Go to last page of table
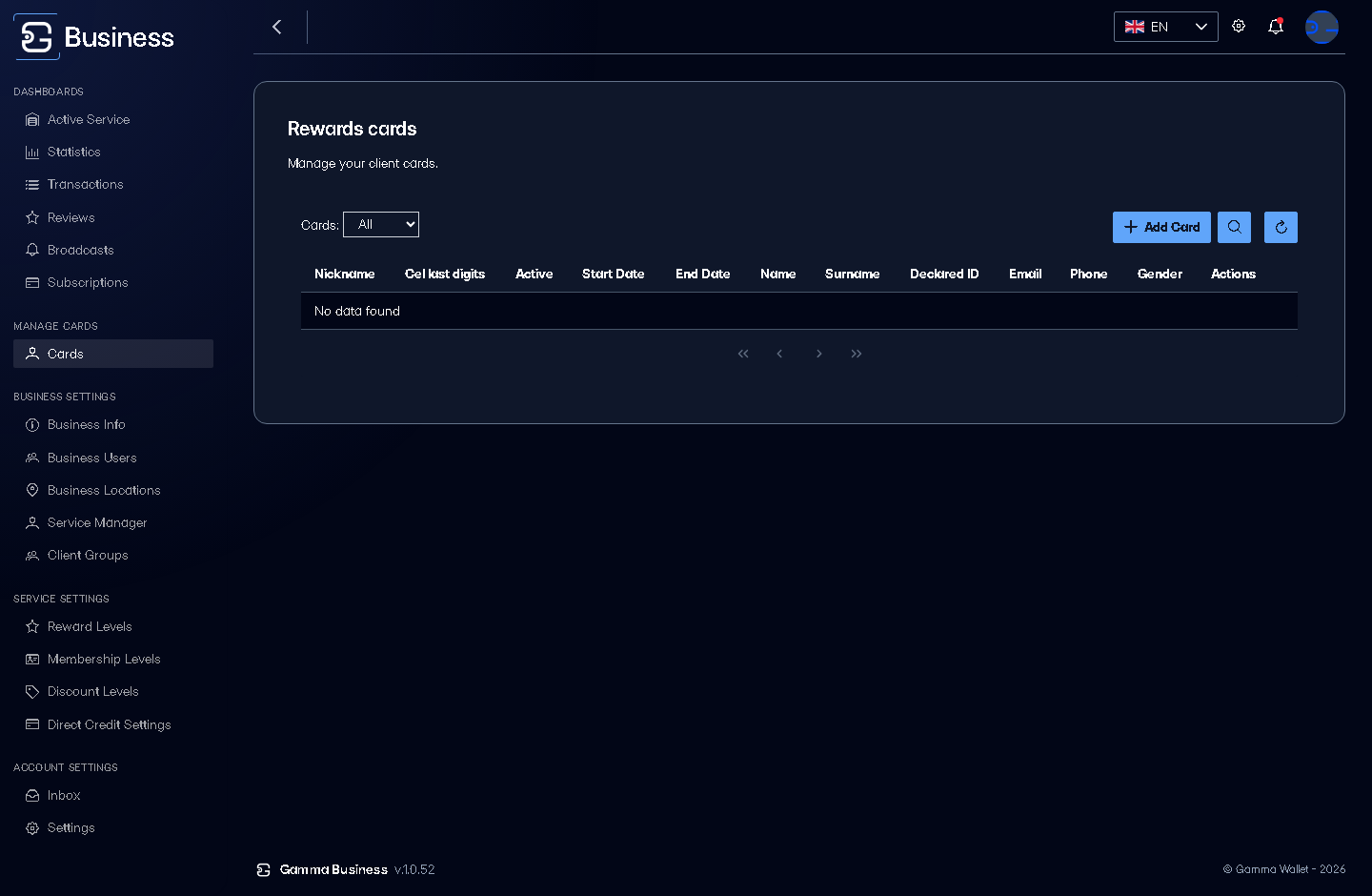The height and width of the screenshot is (896, 1372). pyautogui.click(x=857, y=354)
